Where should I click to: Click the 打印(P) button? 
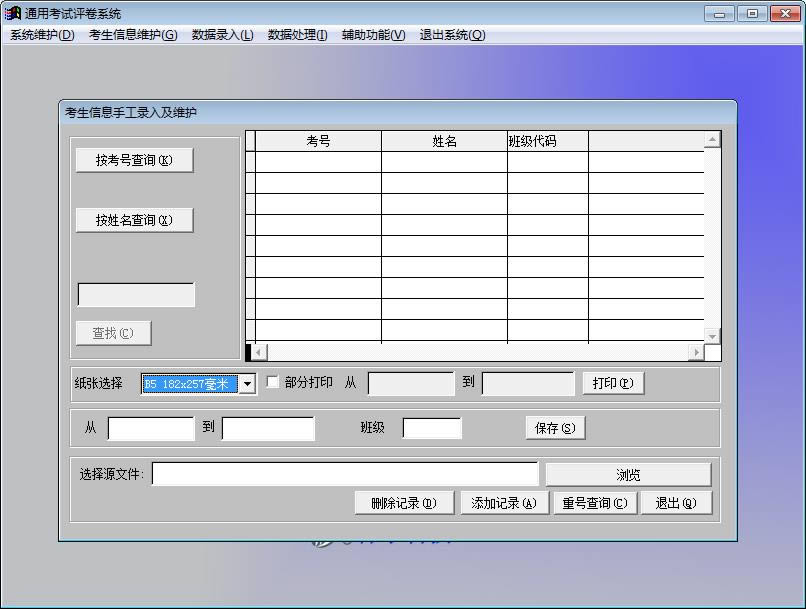[613, 383]
